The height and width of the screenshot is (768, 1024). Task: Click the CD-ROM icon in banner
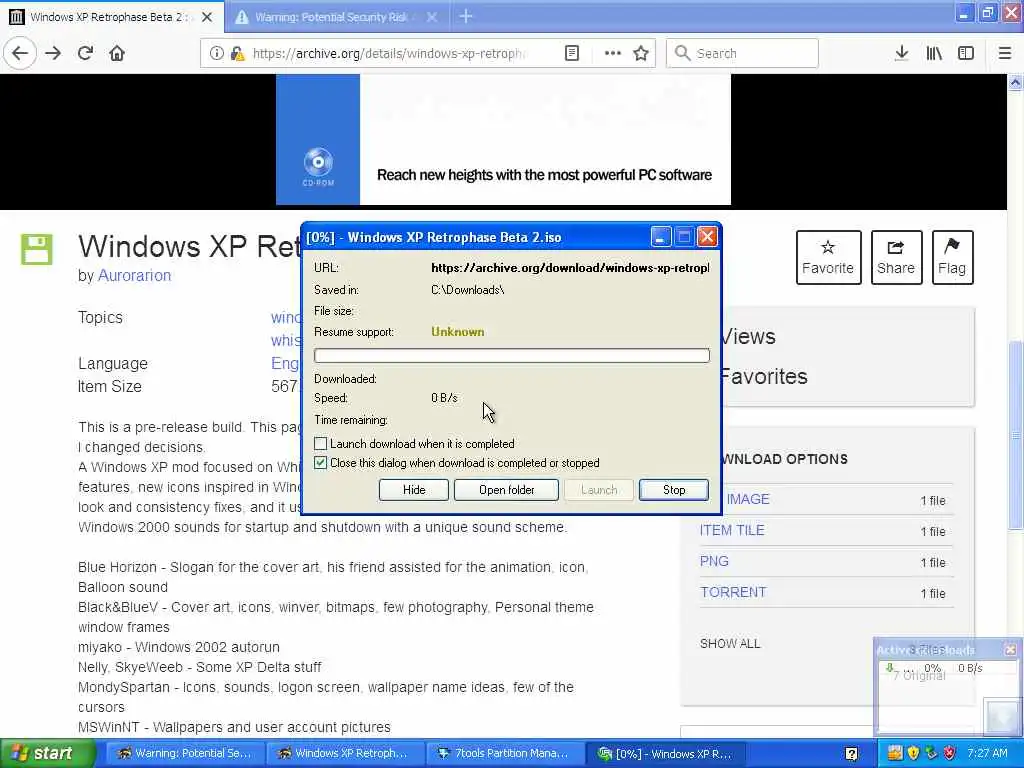318,166
